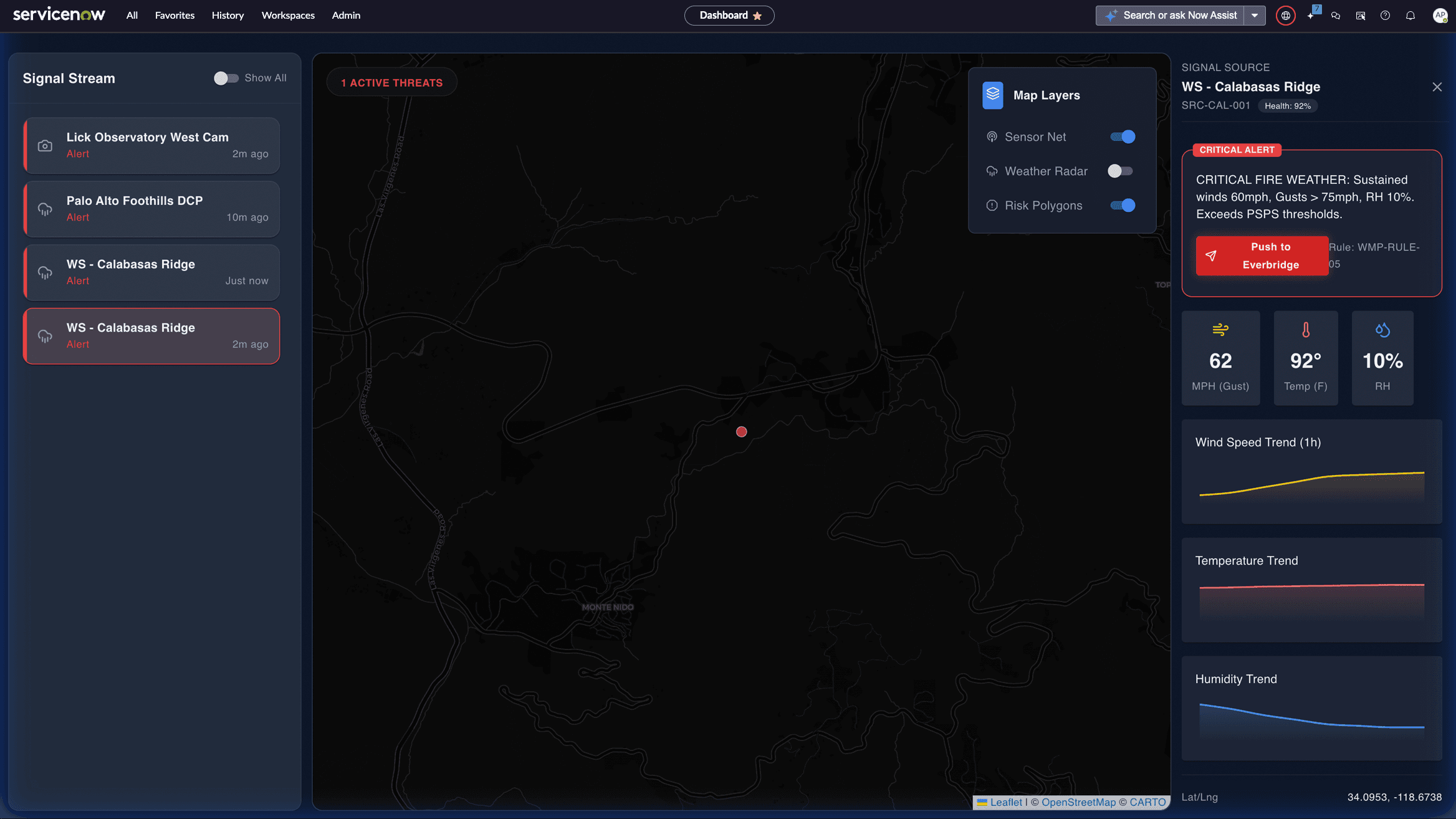The width and height of the screenshot is (1456, 819).
Task: Toggle Show All in Signal Stream
Action: 226,78
